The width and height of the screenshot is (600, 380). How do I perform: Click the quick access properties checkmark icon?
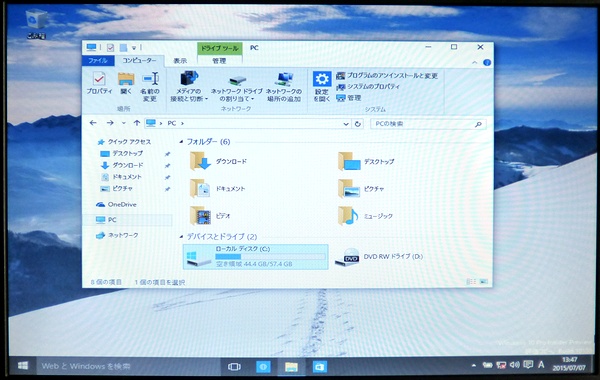pos(111,47)
